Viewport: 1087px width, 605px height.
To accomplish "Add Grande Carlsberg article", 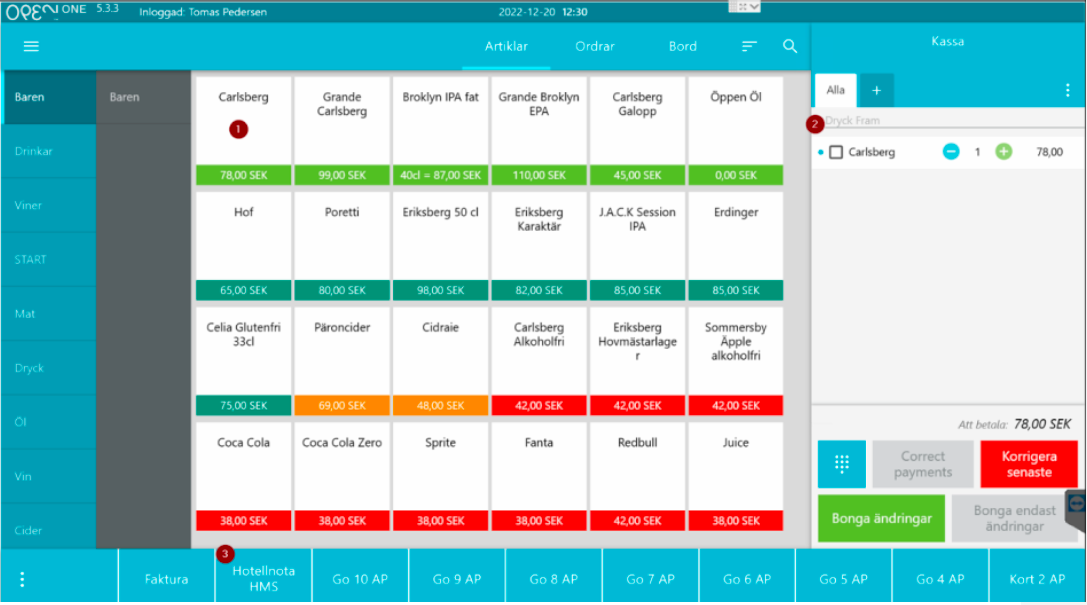I will (x=342, y=131).
